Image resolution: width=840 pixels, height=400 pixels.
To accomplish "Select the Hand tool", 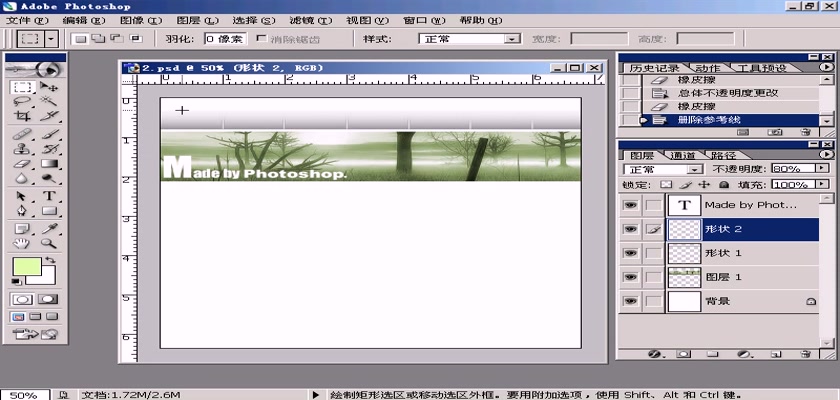I will [x=22, y=244].
